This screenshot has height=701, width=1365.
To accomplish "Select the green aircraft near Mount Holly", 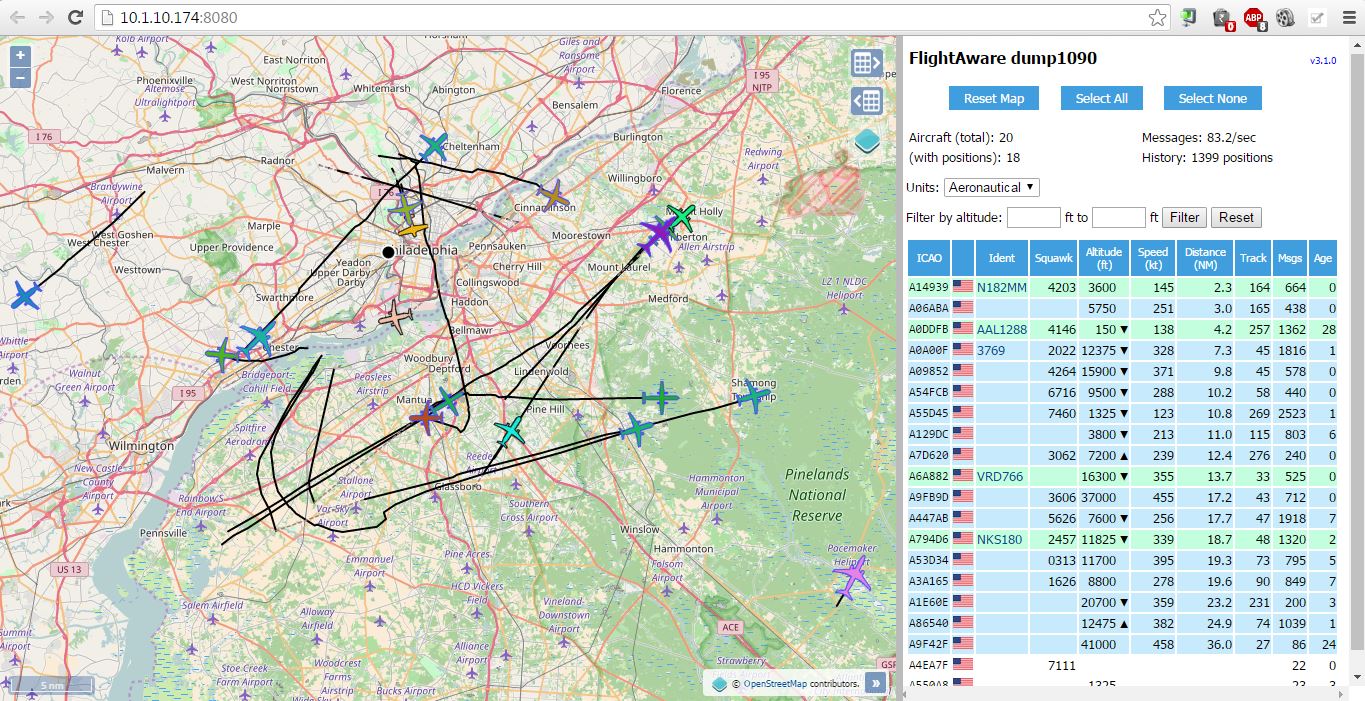I will pyautogui.click(x=681, y=216).
